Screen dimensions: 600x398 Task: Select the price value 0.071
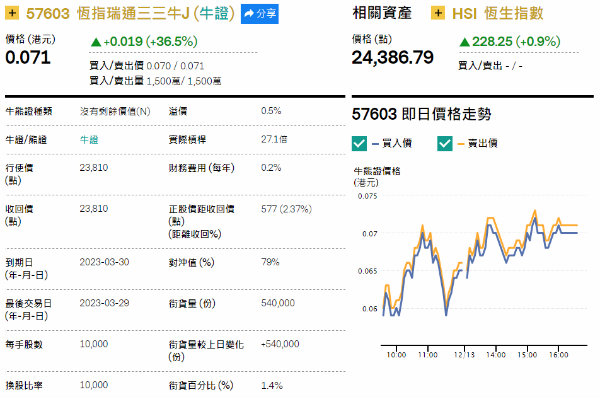28,58
